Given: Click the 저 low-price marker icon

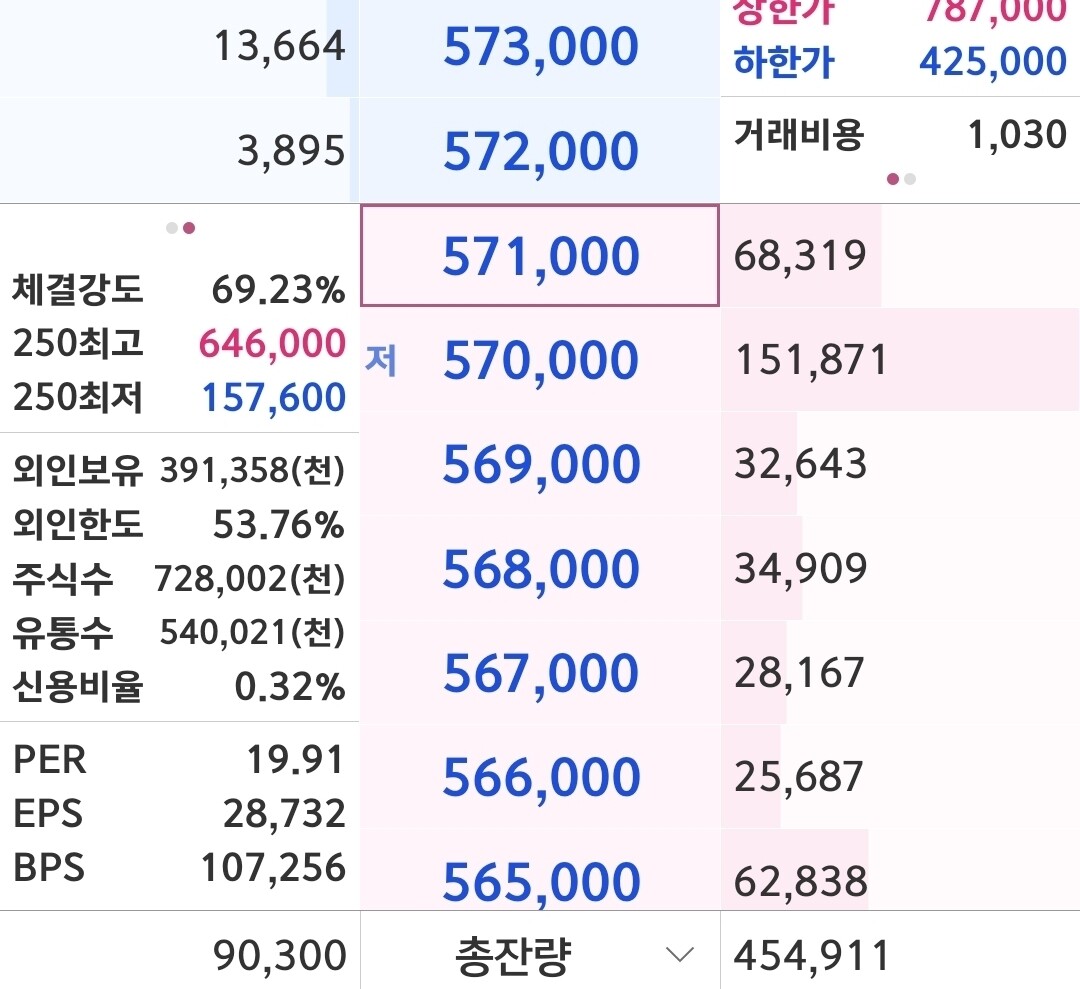Looking at the screenshot, I should point(381,361).
